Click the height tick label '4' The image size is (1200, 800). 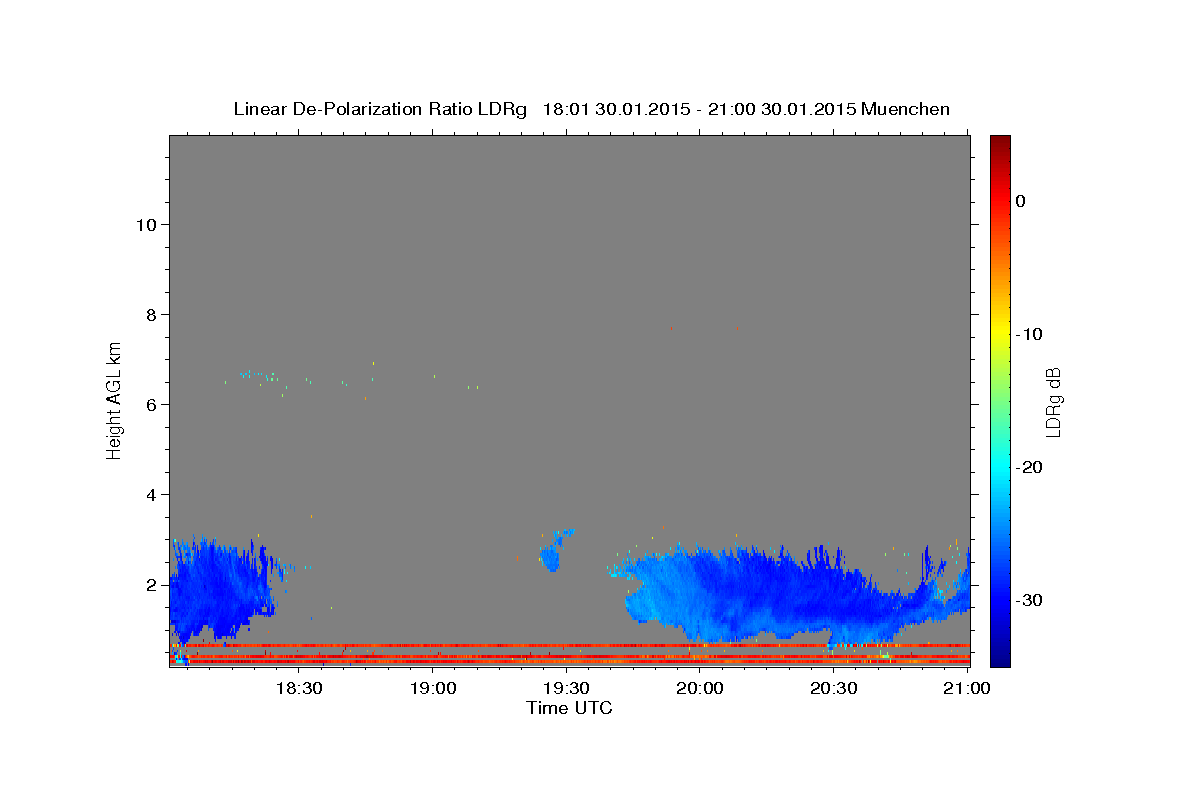point(151,494)
